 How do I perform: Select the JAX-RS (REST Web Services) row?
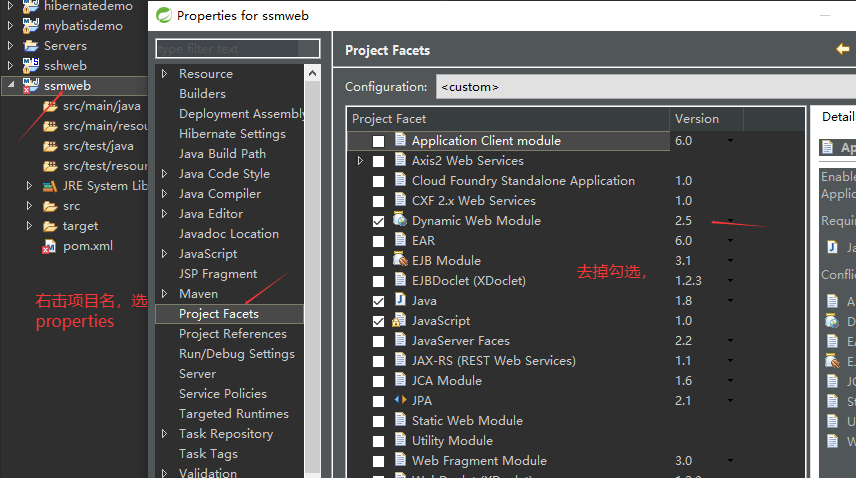(x=494, y=361)
